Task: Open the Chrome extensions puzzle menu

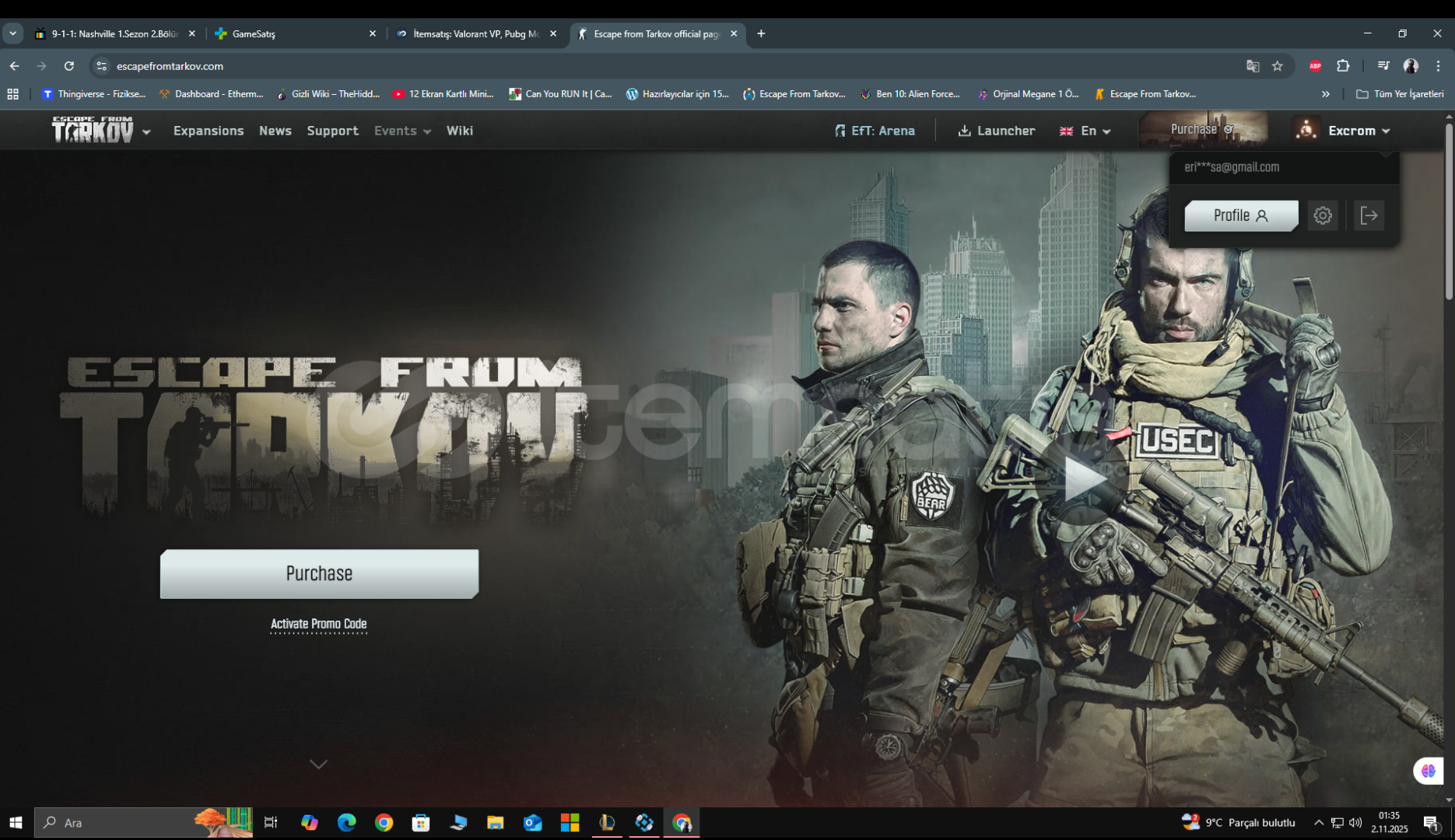Action: tap(1343, 66)
